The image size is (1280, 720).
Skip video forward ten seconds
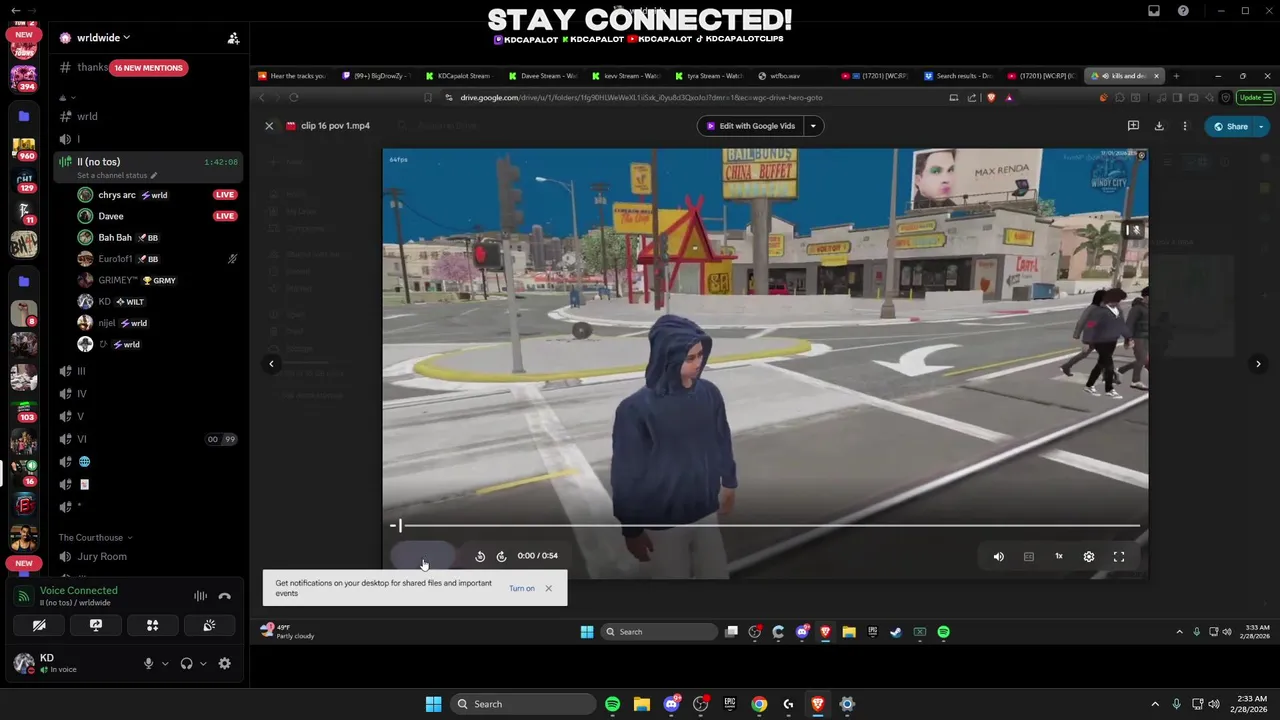coord(501,556)
